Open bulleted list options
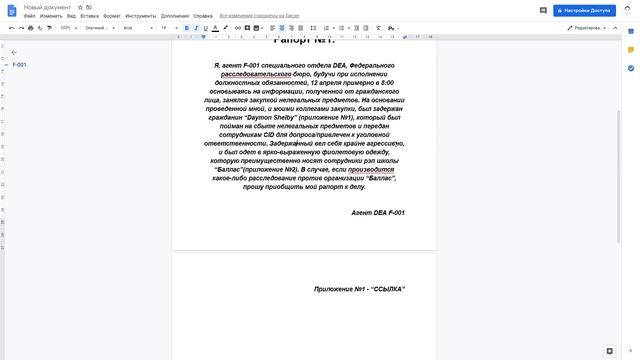 (x=342, y=28)
